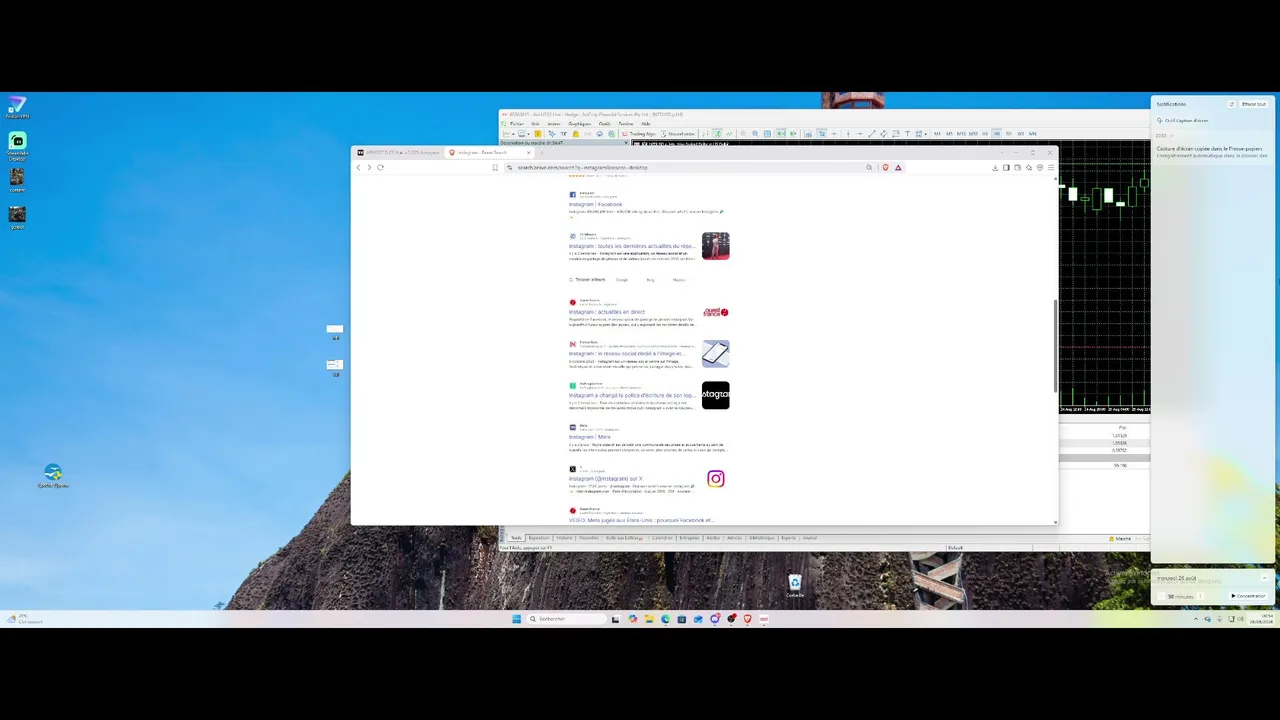Open the Proton VPN desktop icon
Viewport: 1280px width, 720px height.
tap(17, 107)
